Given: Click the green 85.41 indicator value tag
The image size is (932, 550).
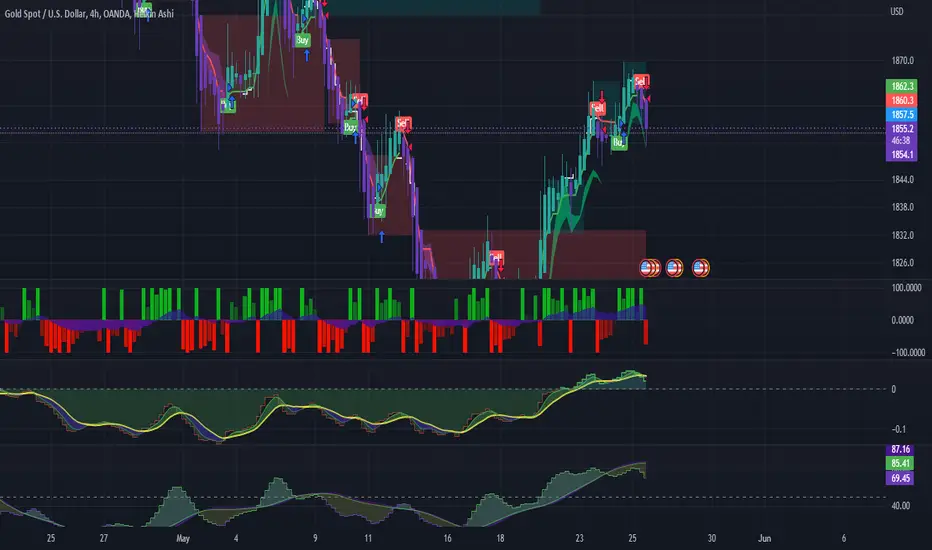Looking at the screenshot, I should click(900, 463).
